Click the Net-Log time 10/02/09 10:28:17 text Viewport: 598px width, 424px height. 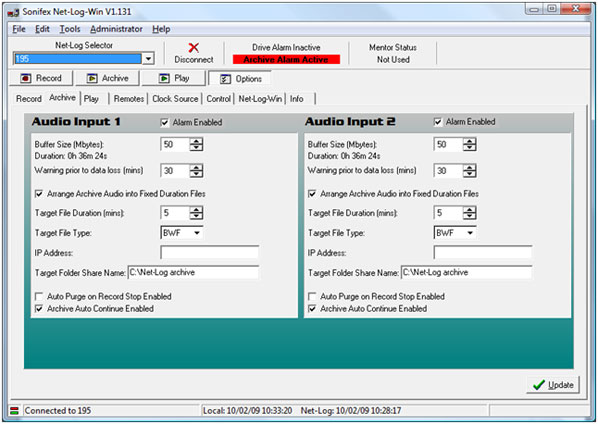351,411
